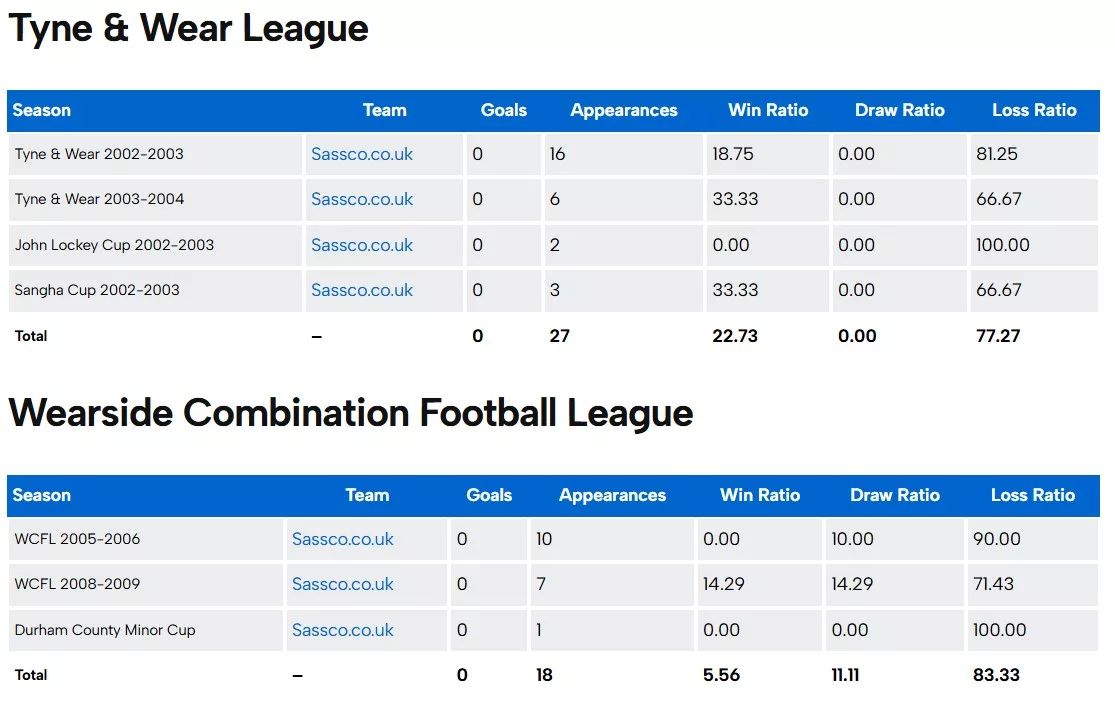Click the Tyne & Wear League heading

tap(189, 29)
